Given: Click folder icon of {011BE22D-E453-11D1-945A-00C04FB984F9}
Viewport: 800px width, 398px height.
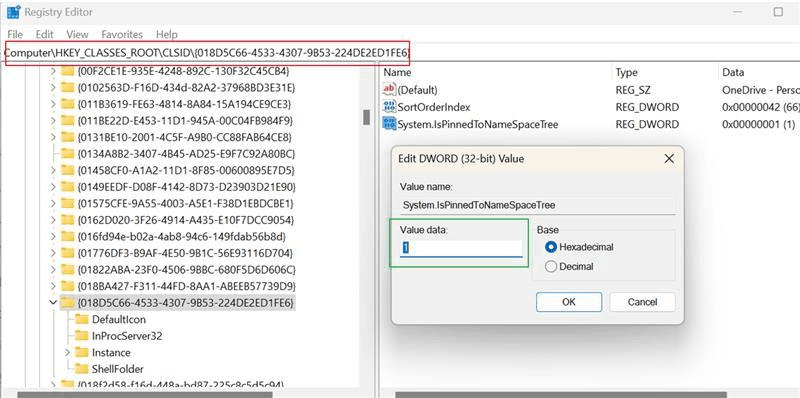Looking at the screenshot, I should click(67, 121).
